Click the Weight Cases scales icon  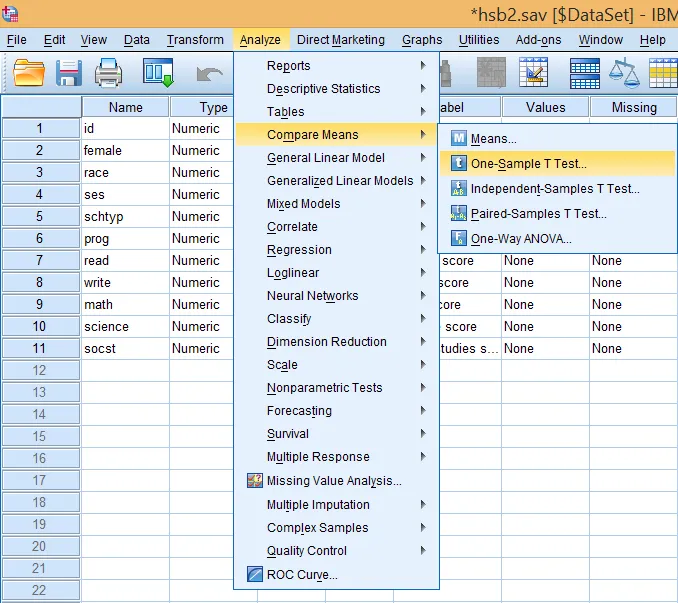point(624,73)
